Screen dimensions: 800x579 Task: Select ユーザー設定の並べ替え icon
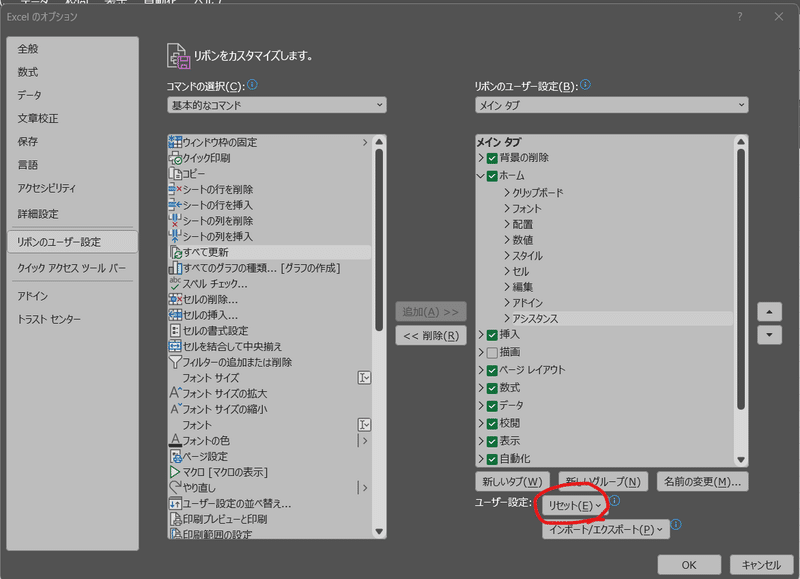point(175,504)
